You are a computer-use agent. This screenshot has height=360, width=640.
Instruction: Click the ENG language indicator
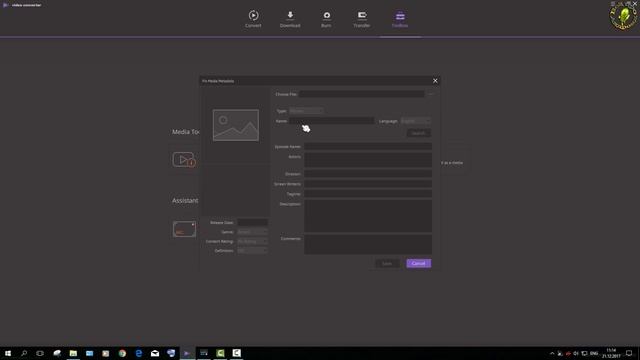594,353
